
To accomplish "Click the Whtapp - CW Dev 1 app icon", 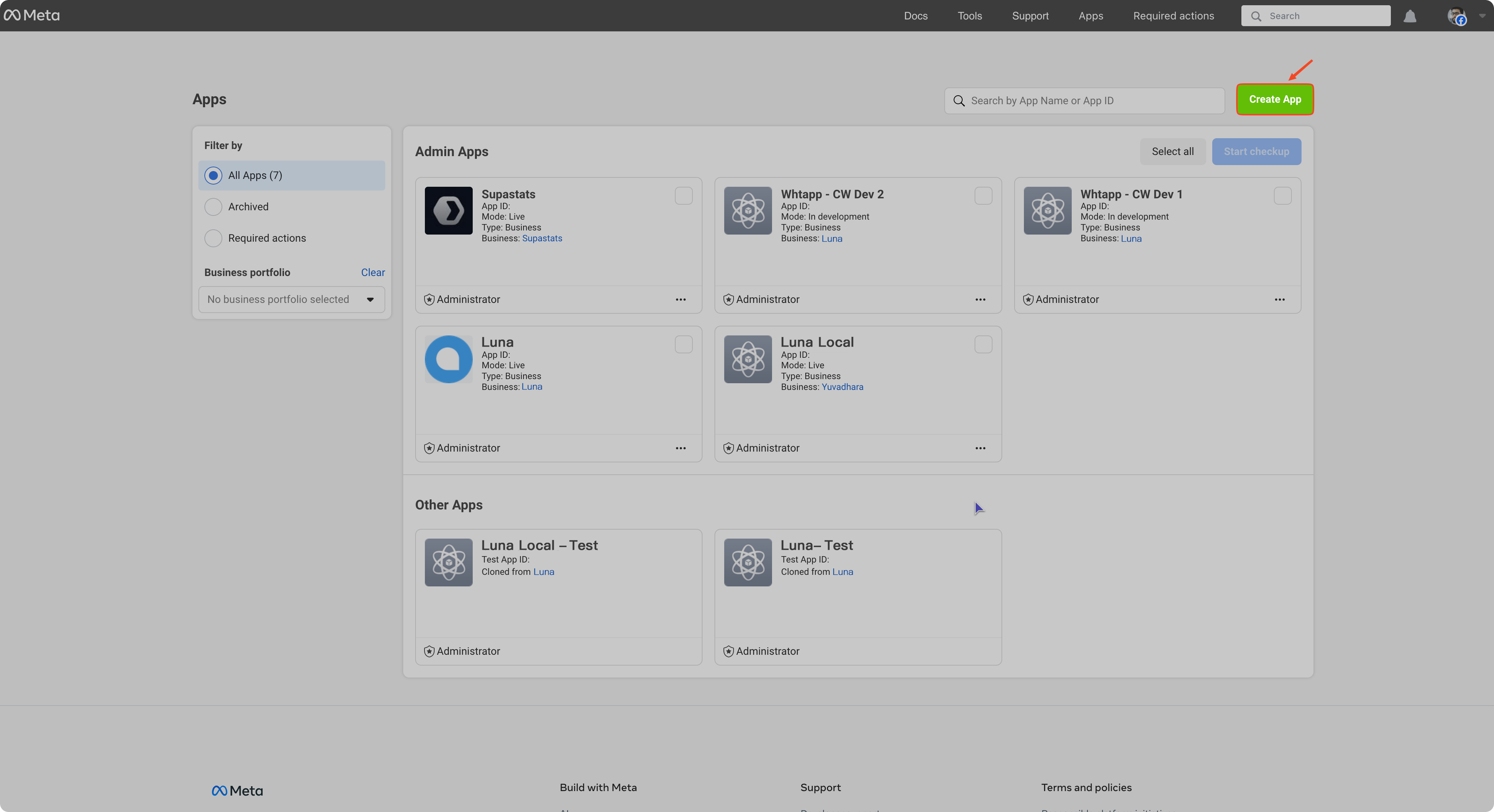I will [1047, 210].
